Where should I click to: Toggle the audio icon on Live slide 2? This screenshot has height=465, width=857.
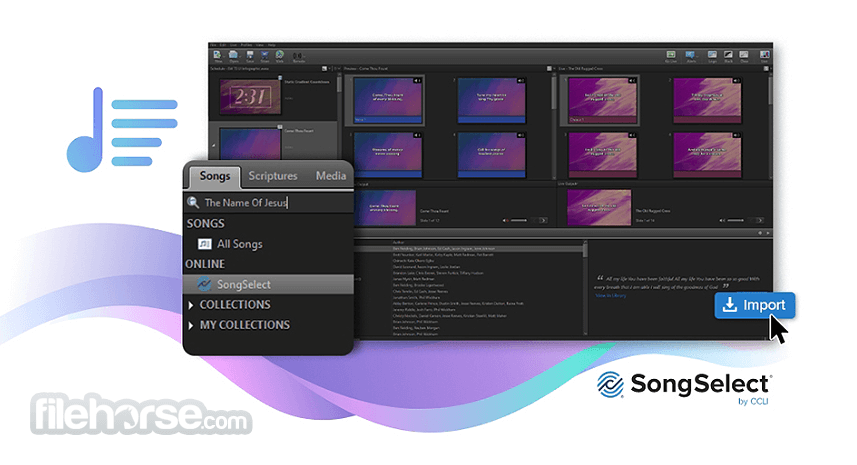pyautogui.click(x=737, y=81)
